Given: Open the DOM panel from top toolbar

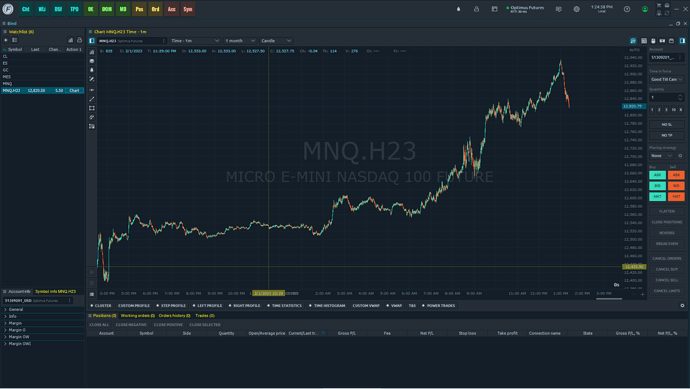Looking at the screenshot, I should click(106, 9).
